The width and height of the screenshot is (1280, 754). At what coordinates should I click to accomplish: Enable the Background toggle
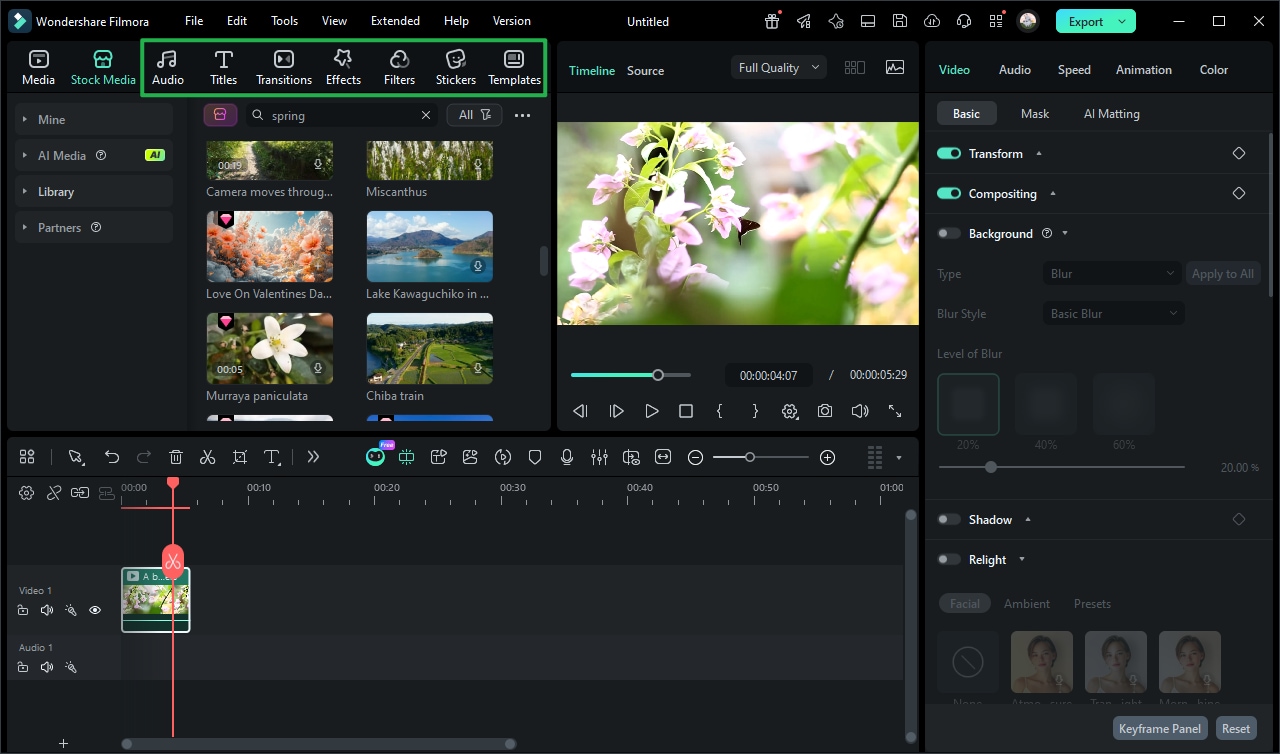949,233
